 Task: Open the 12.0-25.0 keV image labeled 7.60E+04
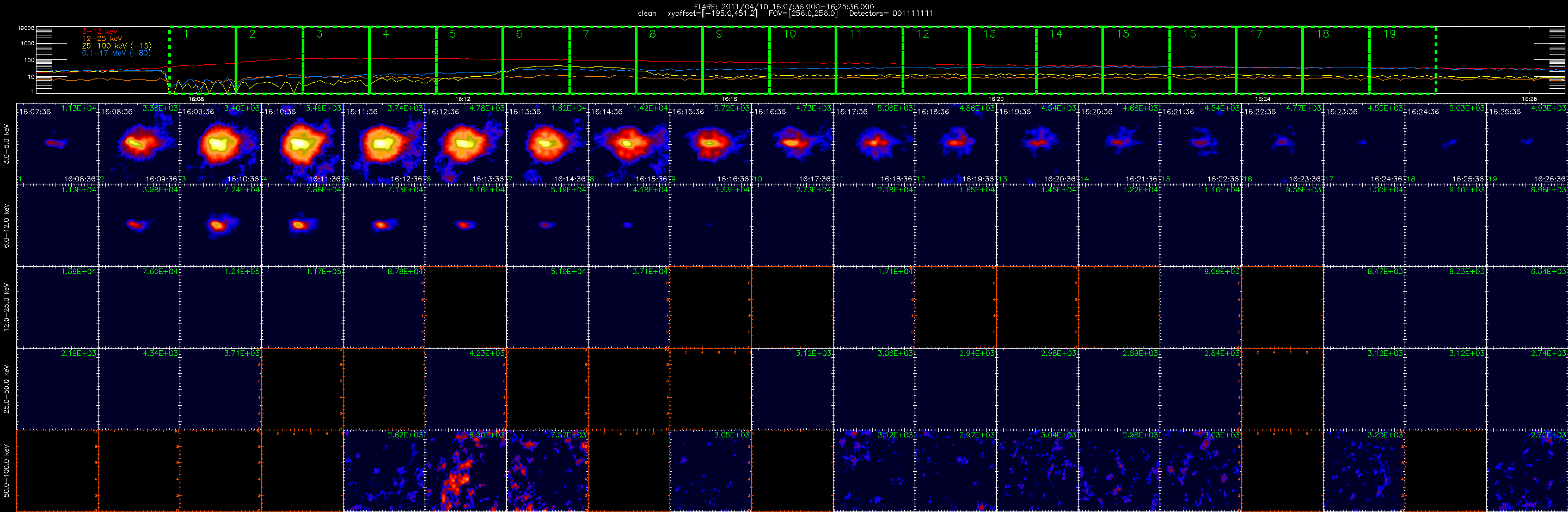point(139,307)
